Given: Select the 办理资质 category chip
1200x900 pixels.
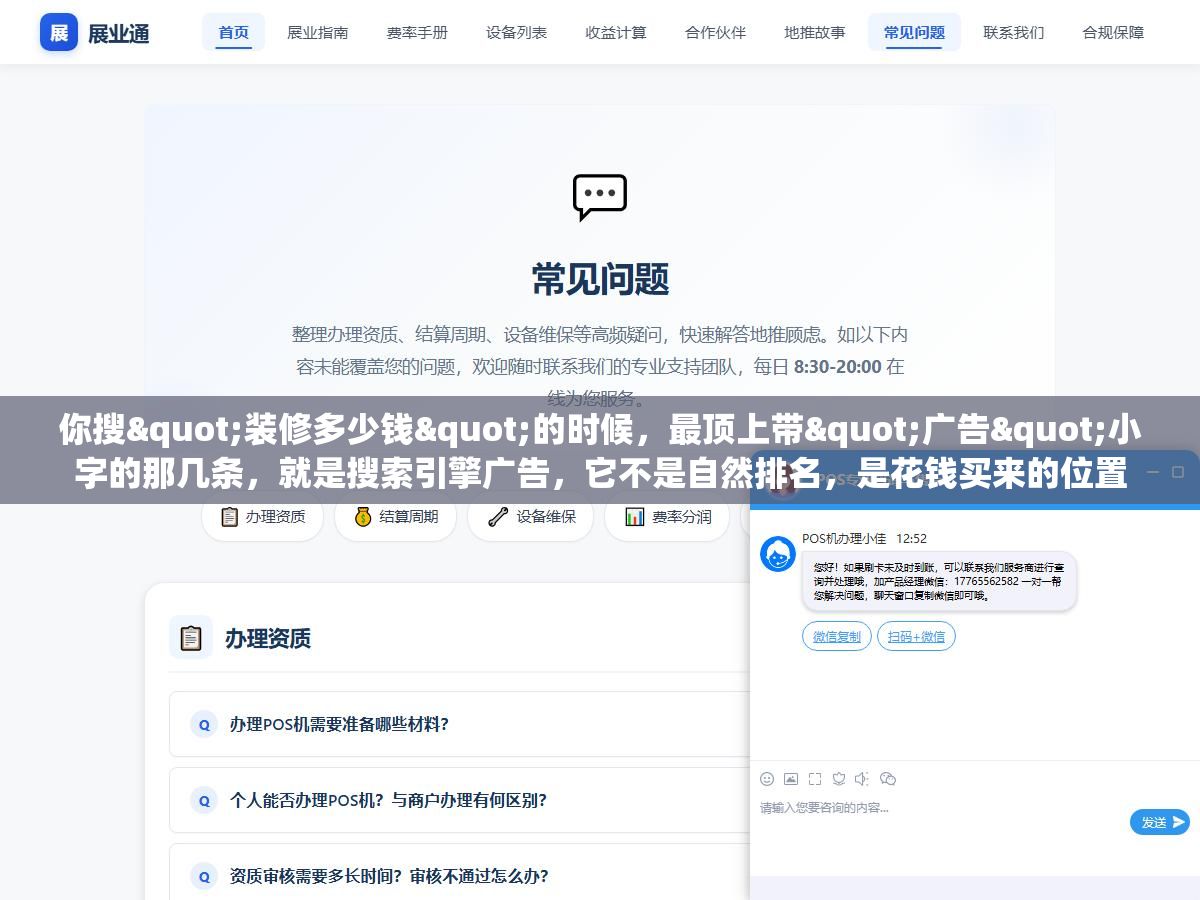Looking at the screenshot, I should pos(263,517).
